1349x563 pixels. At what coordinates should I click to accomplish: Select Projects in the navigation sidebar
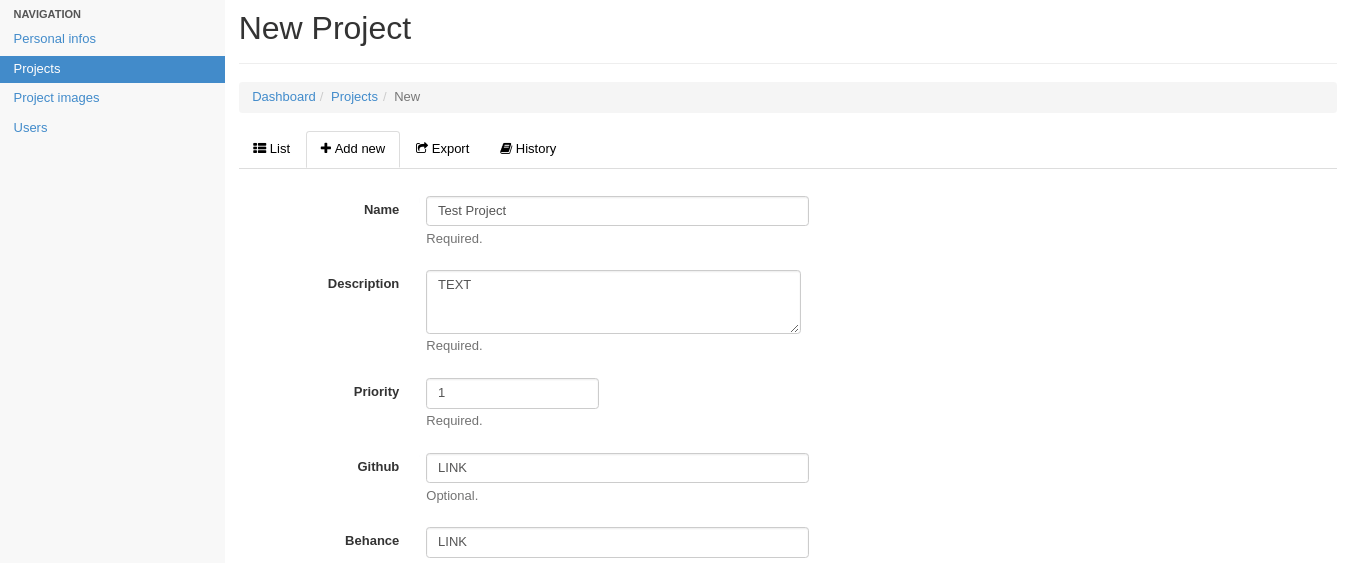(x=112, y=69)
